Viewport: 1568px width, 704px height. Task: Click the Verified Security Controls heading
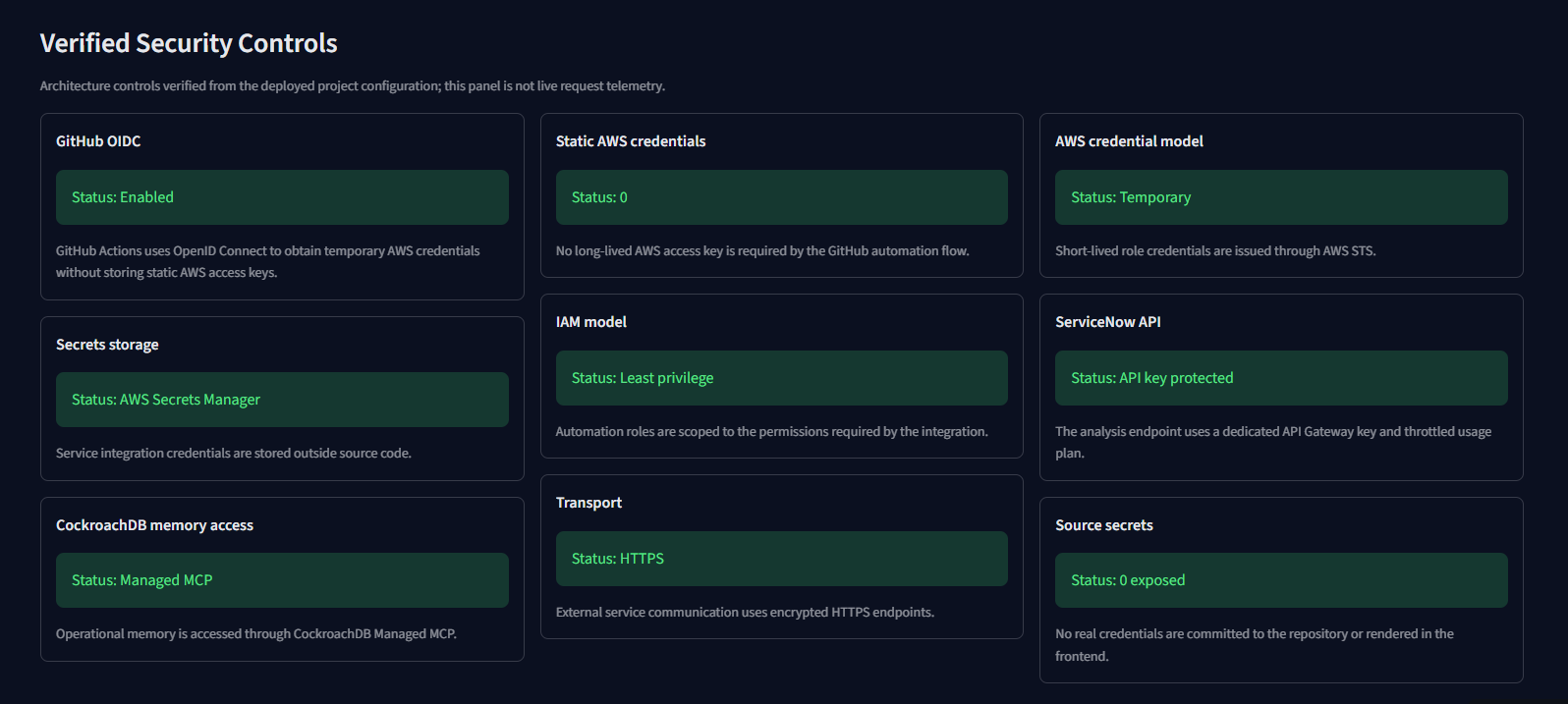click(189, 43)
